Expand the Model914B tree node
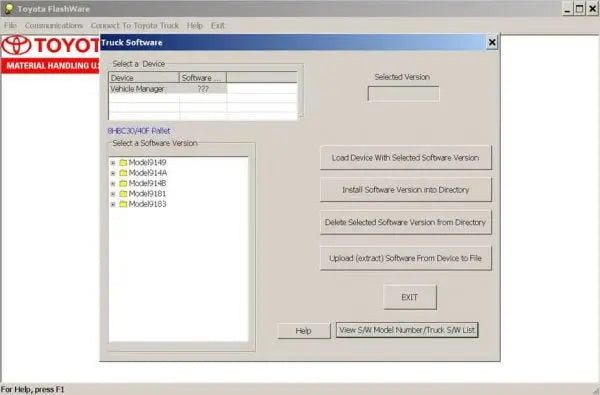The height and width of the screenshot is (395, 600). coord(113,184)
